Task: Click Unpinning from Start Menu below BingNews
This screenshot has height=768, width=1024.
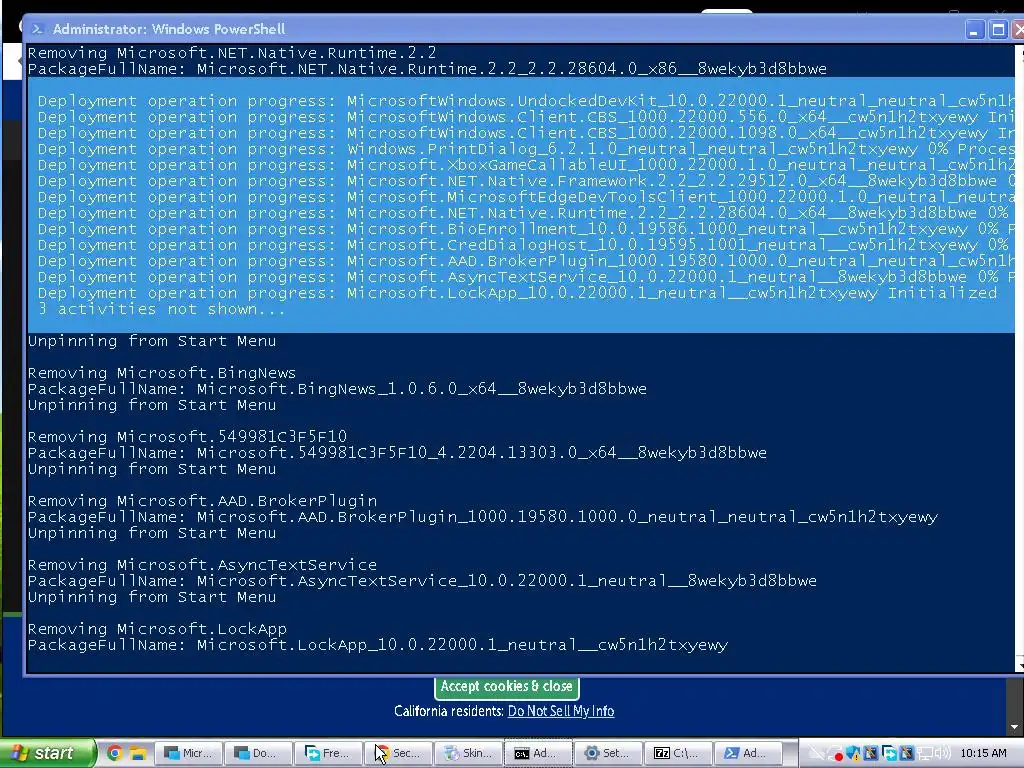Action: tap(152, 405)
